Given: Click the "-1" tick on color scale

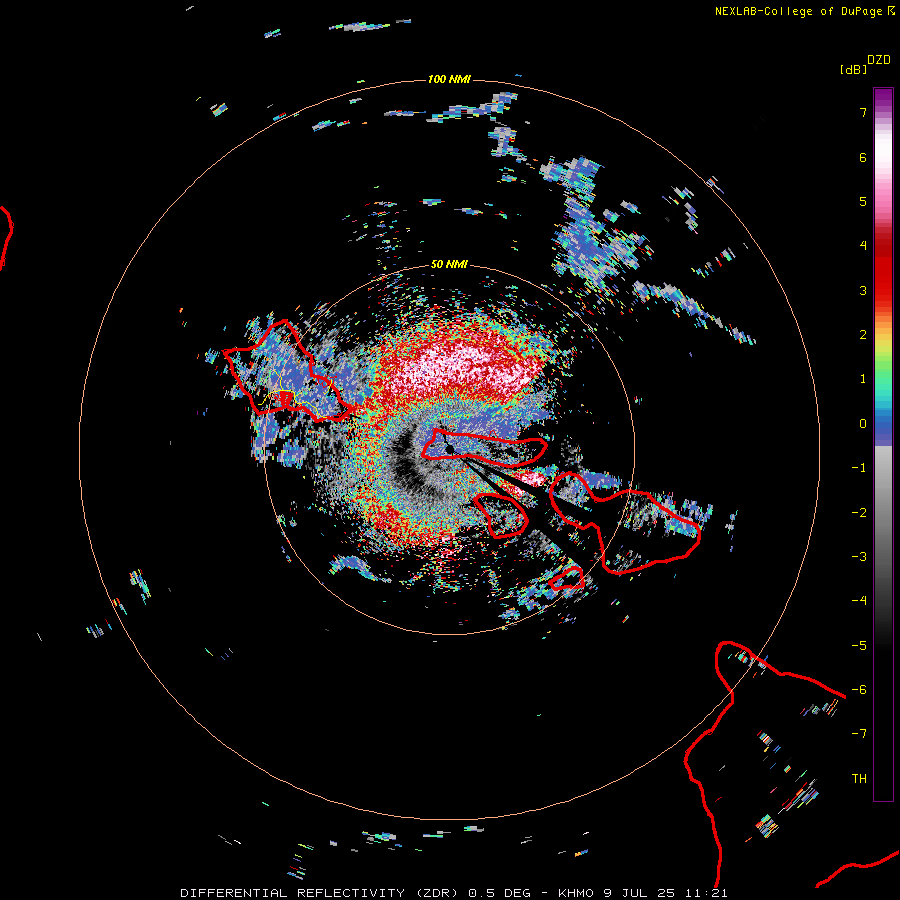Looking at the screenshot, I should (859, 468).
